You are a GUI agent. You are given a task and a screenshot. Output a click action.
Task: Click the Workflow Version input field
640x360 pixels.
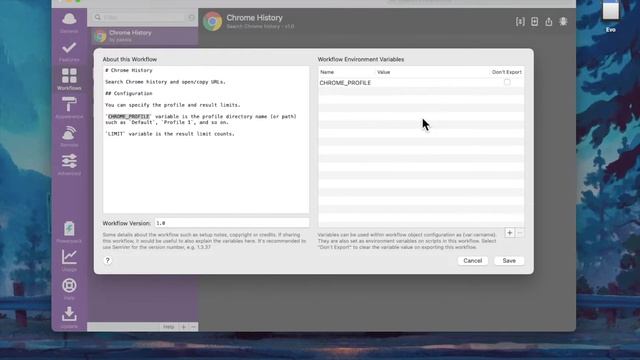point(232,223)
